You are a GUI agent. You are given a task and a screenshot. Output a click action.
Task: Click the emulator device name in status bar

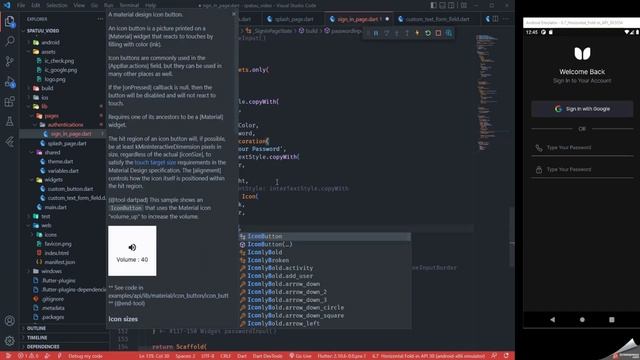click(429, 356)
